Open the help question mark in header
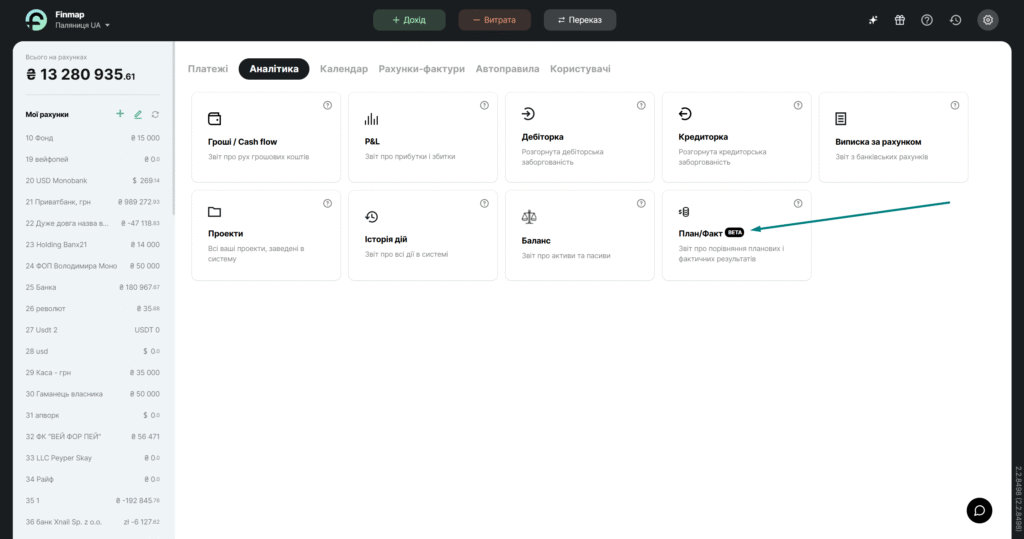The width and height of the screenshot is (1024, 539). [927, 20]
